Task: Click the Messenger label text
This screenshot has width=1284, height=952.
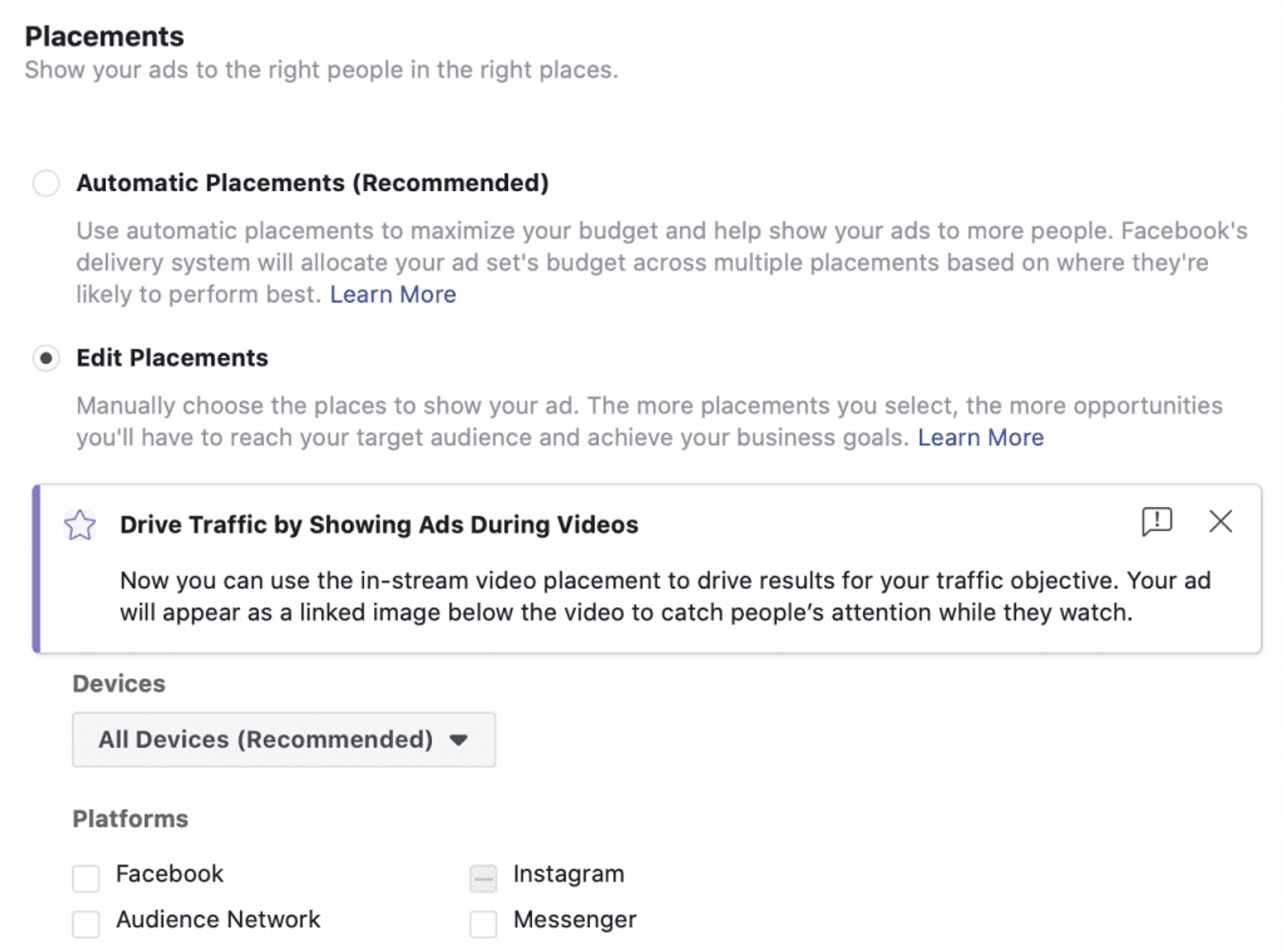Action: point(575,920)
